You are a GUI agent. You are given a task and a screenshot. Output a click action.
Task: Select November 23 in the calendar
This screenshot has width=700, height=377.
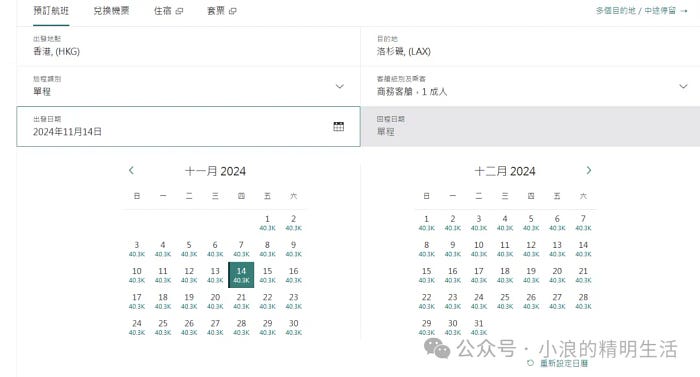(x=293, y=301)
